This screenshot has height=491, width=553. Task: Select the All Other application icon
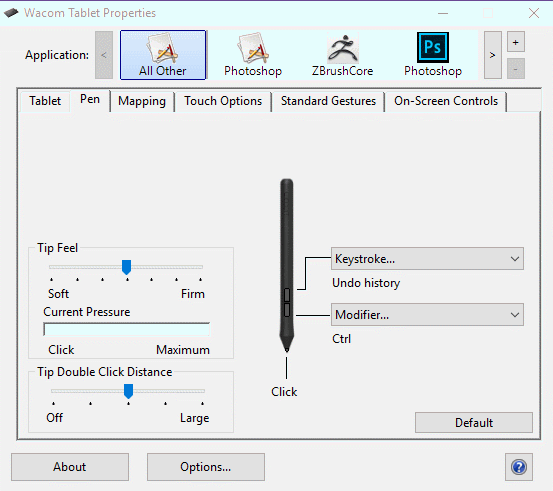(163, 55)
